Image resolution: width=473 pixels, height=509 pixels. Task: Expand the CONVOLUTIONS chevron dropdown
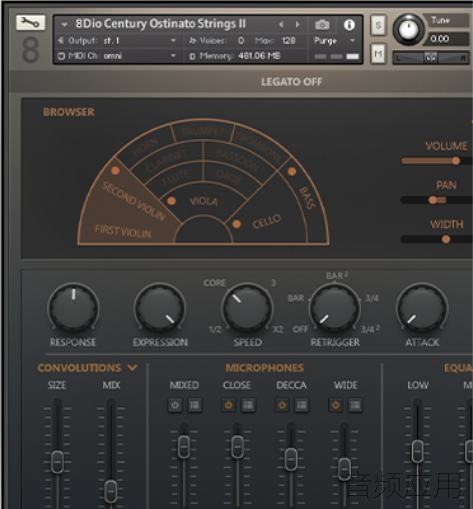coord(132,368)
